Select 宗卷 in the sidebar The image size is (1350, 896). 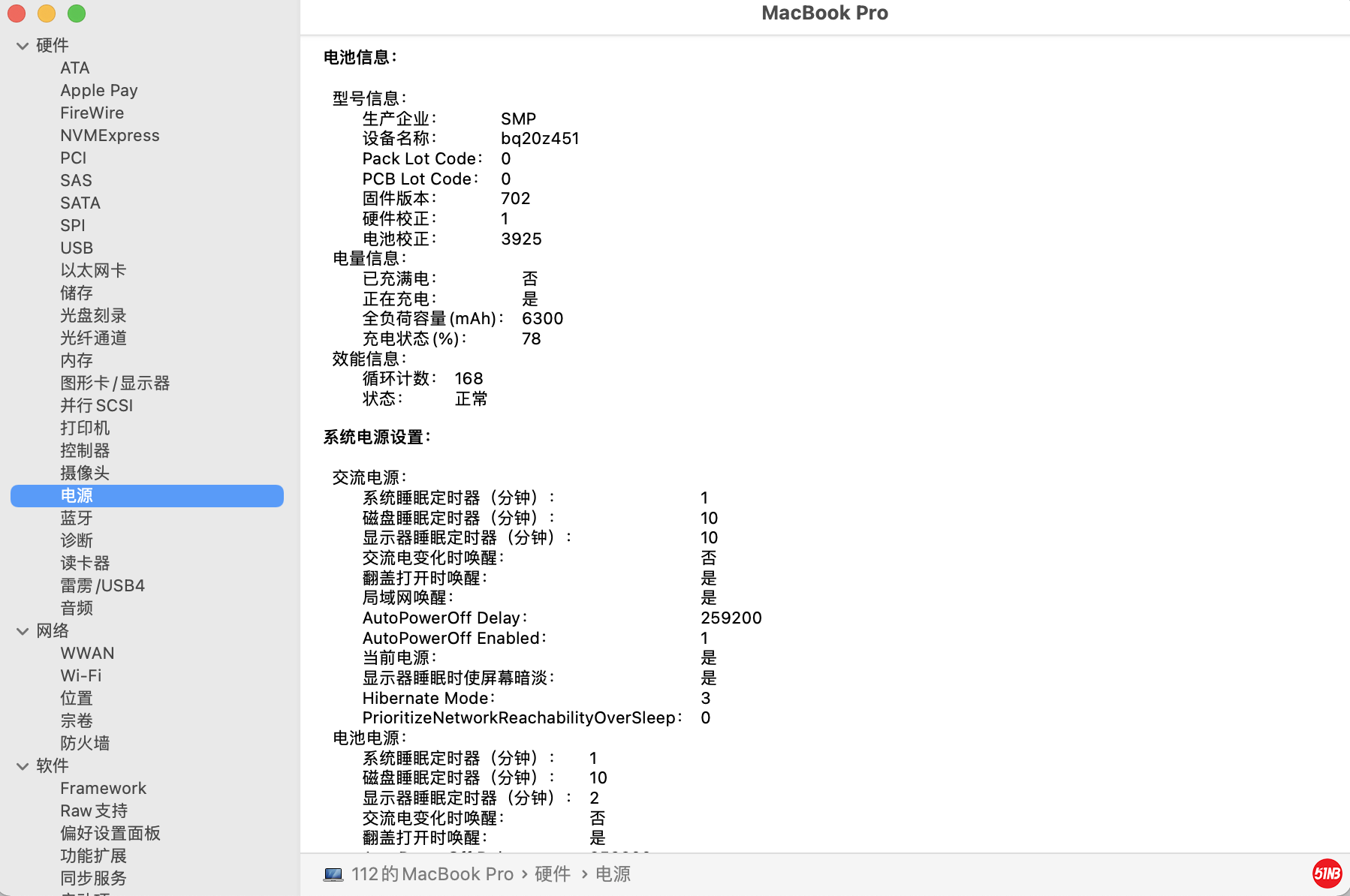pyautogui.click(x=77, y=721)
